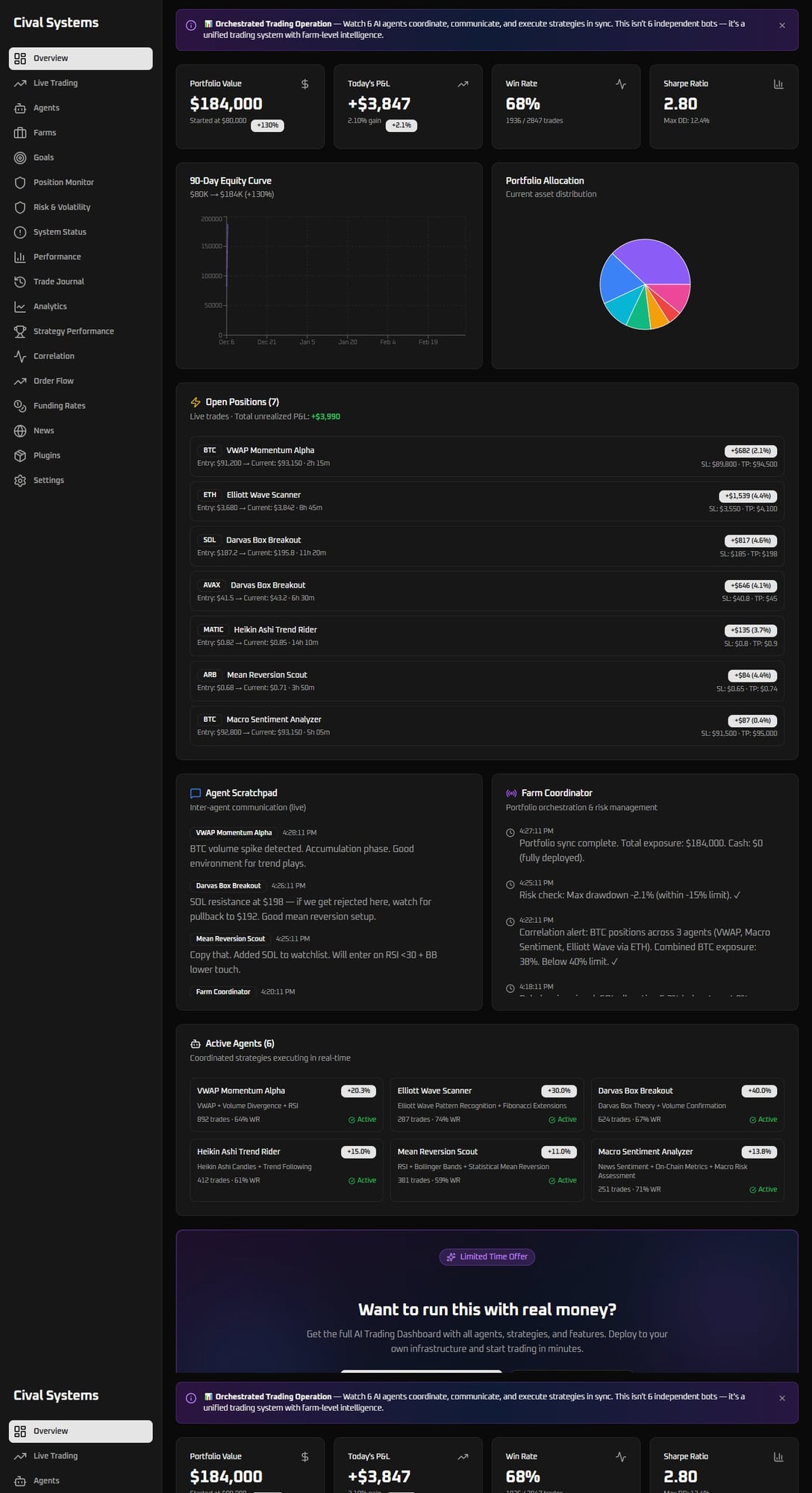The width and height of the screenshot is (812, 1493).
Task: Click the Trade Journal history icon
Action: pyautogui.click(x=20, y=281)
